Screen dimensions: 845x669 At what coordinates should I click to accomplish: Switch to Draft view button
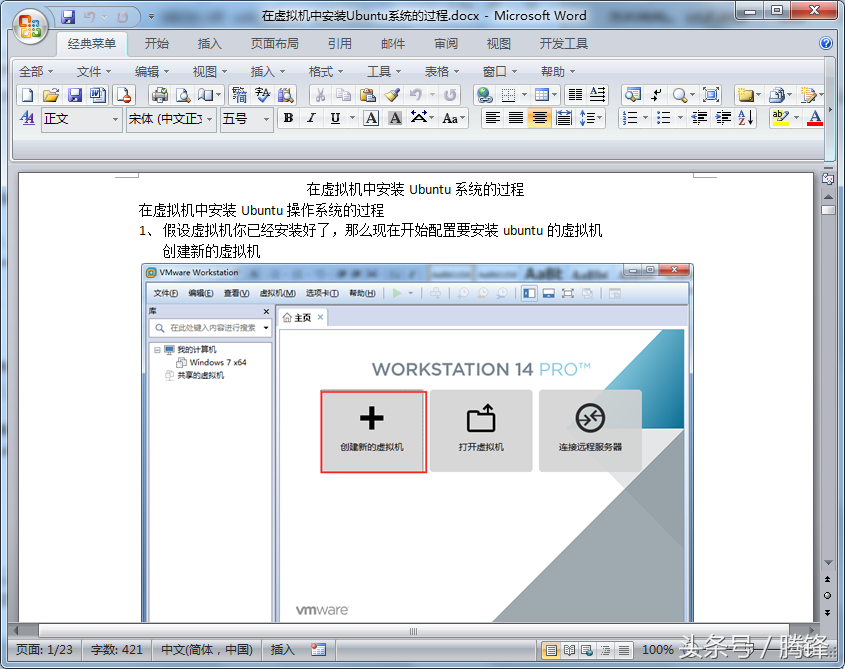pyautogui.click(x=624, y=650)
